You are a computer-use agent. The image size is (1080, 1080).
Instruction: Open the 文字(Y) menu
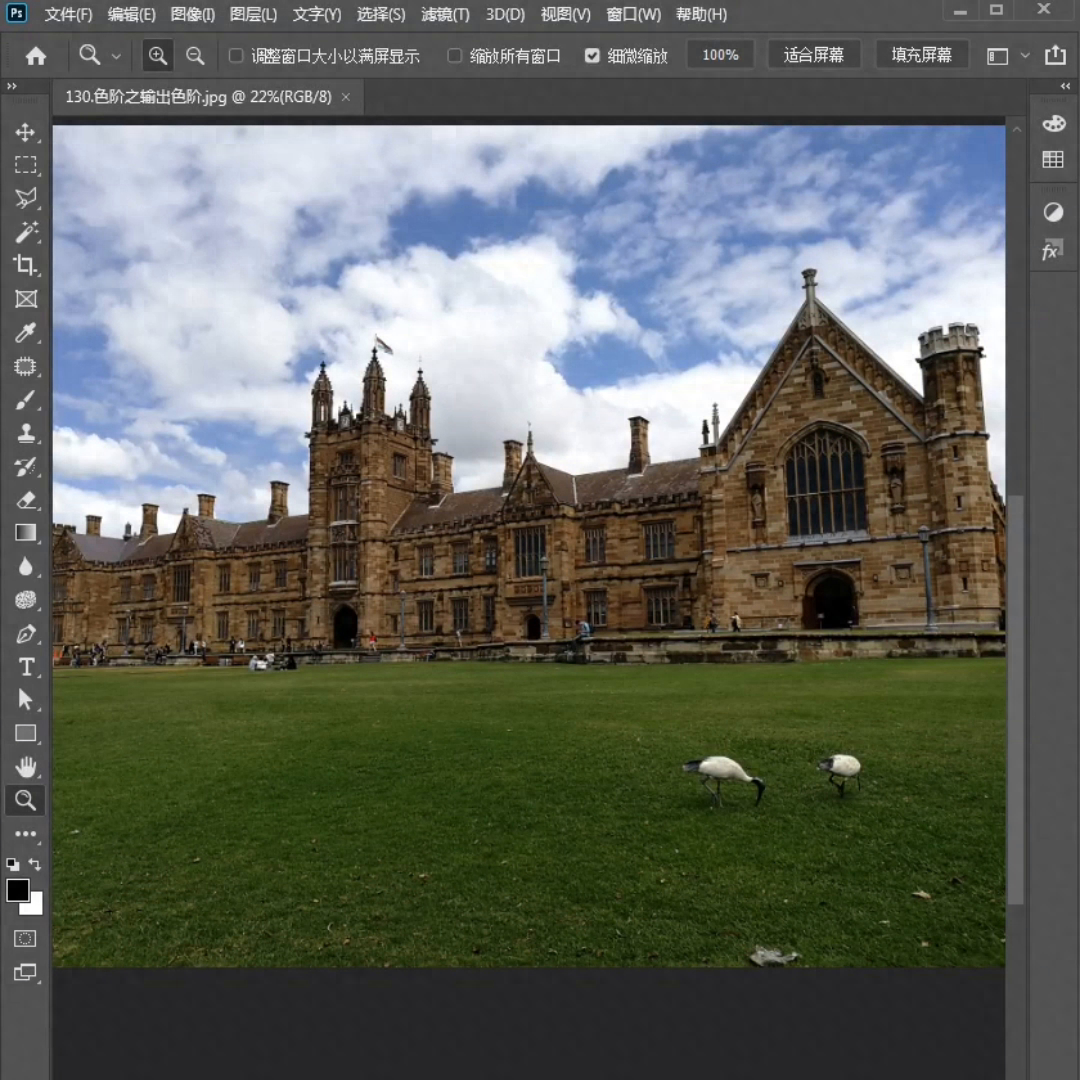317,14
